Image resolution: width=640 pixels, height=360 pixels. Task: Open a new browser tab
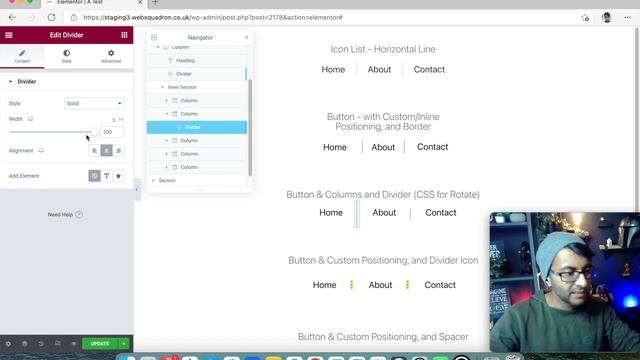click(155, 3)
